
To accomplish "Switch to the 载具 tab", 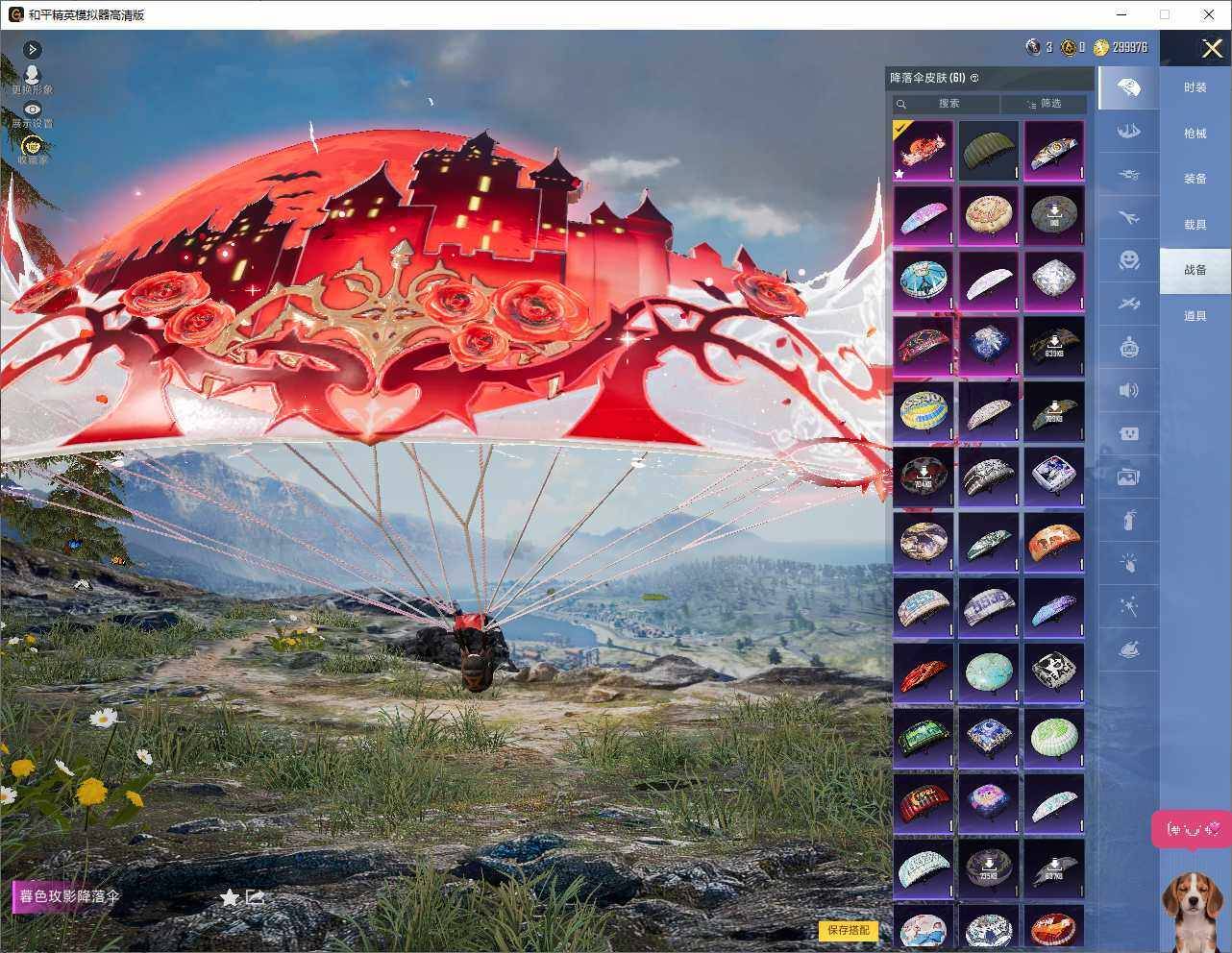I will [1195, 225].
